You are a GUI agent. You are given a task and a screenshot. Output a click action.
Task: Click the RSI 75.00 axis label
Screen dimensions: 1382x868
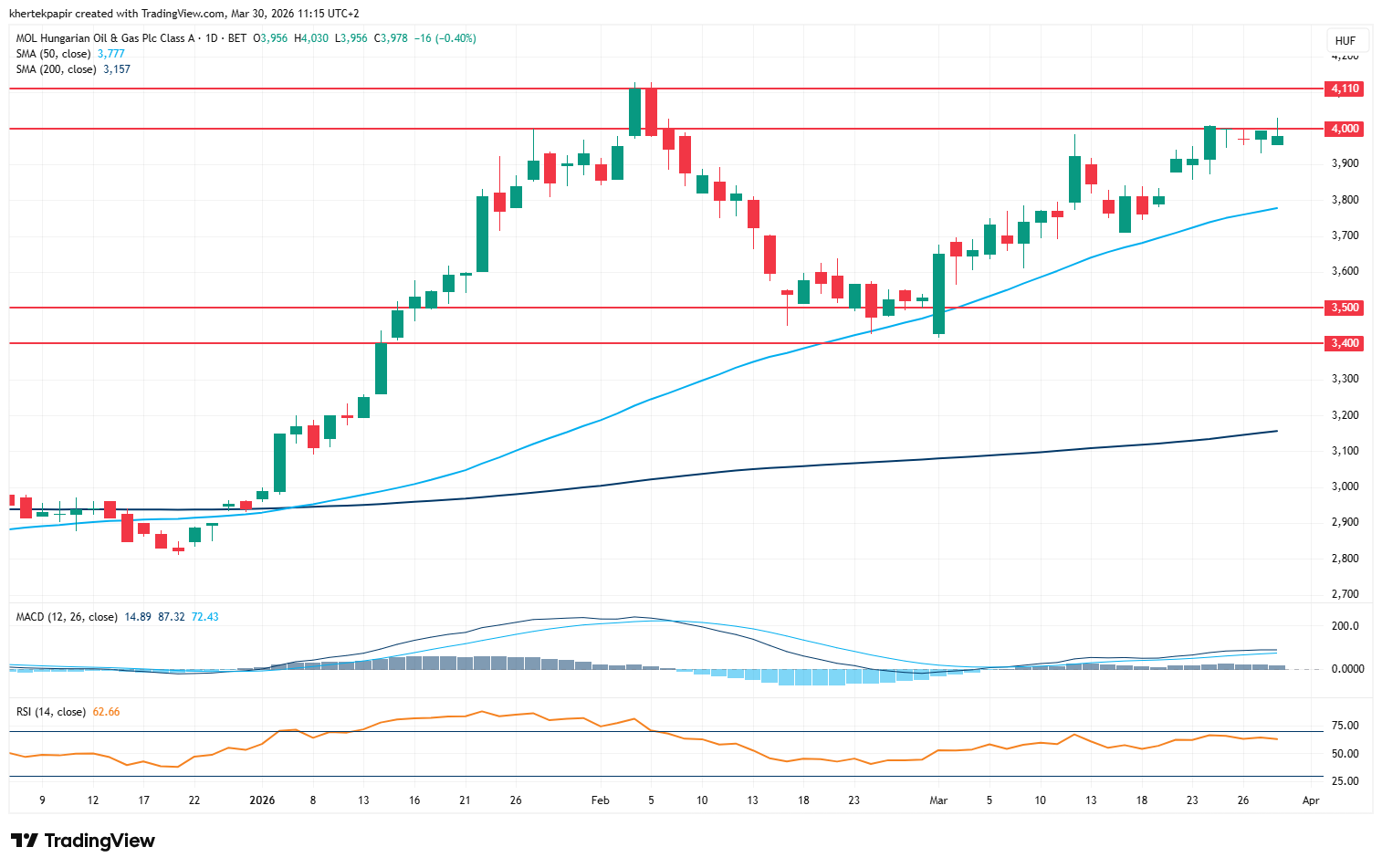pos(1345,726)
